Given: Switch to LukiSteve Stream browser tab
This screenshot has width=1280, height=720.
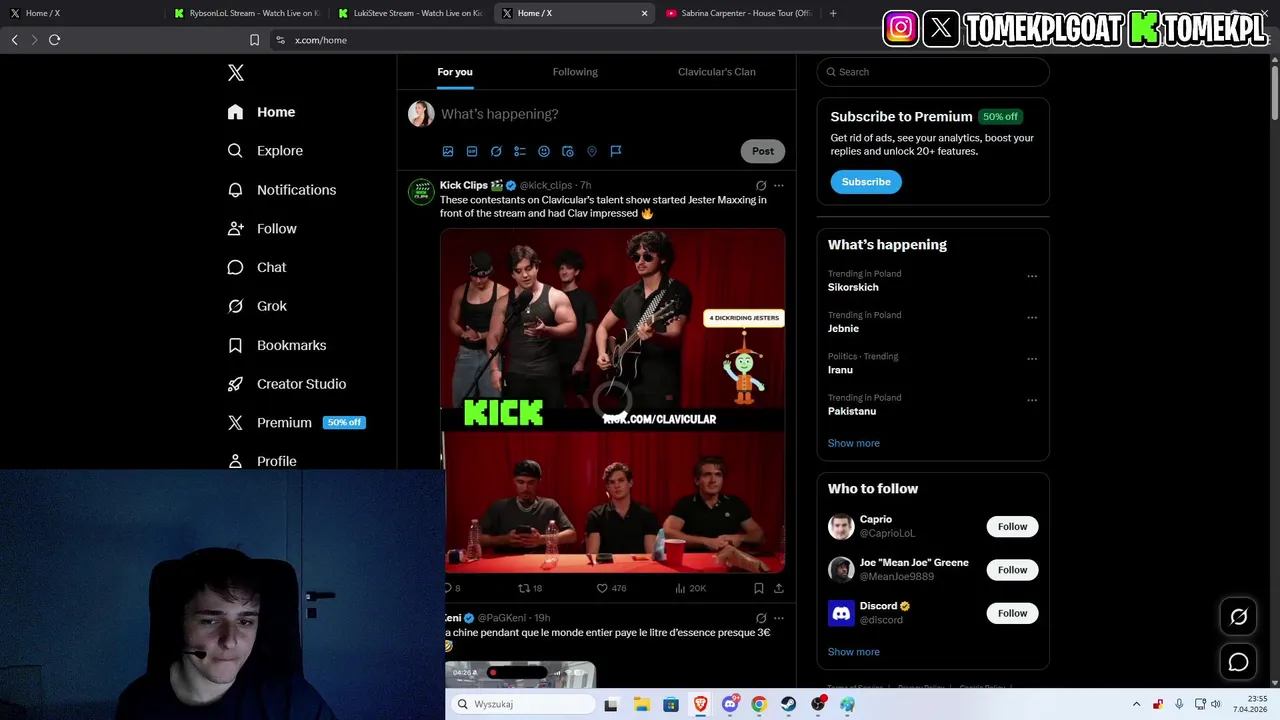Looking at the screenshot, I should (x=411, y=13).
